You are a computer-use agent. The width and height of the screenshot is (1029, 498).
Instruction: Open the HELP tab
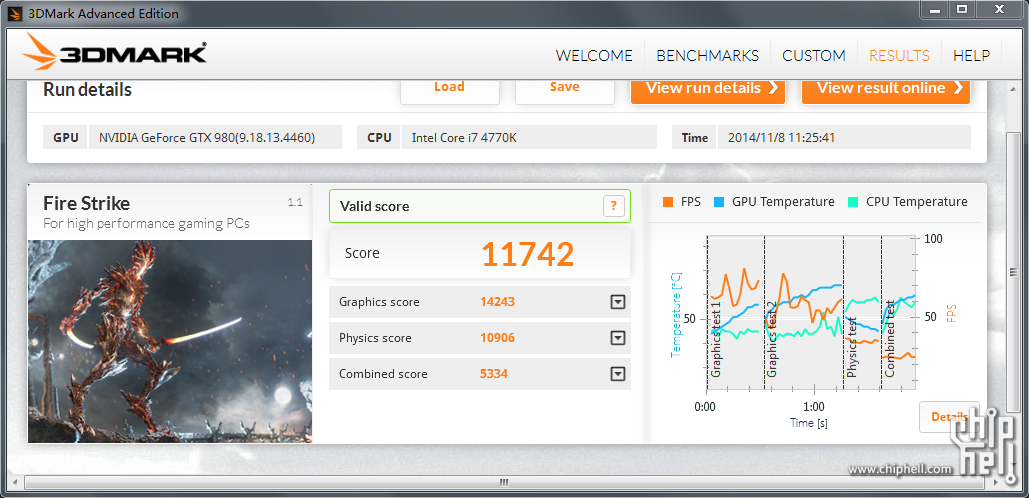971,56
